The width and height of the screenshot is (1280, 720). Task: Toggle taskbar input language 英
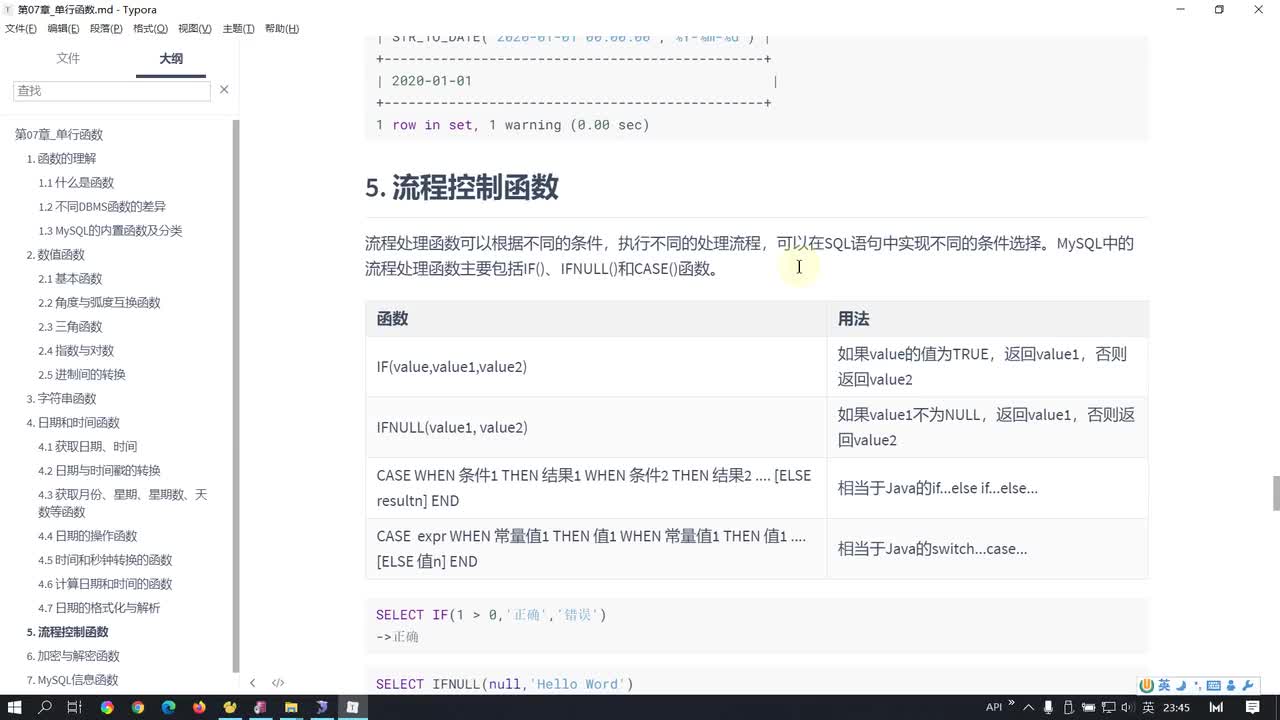[x=1148, y=707]
